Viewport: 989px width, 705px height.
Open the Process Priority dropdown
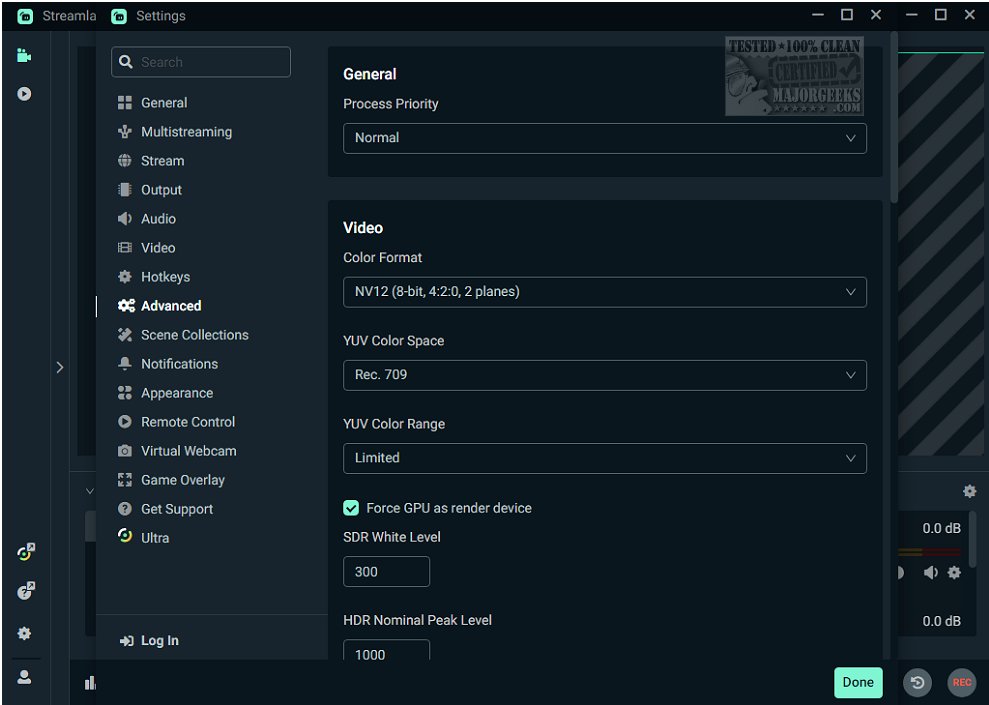click(604, 138)
